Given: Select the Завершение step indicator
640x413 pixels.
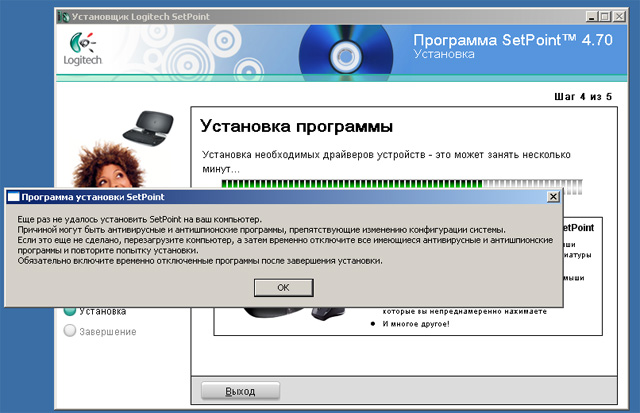Looking at the screenshot, I should pyautogui.click(x=100, y=331).
